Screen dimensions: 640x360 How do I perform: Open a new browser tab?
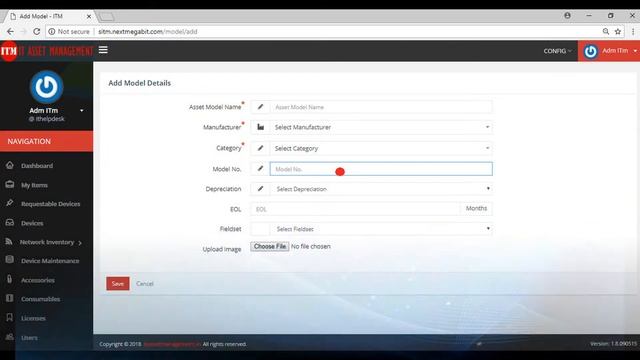click(107, 16)
